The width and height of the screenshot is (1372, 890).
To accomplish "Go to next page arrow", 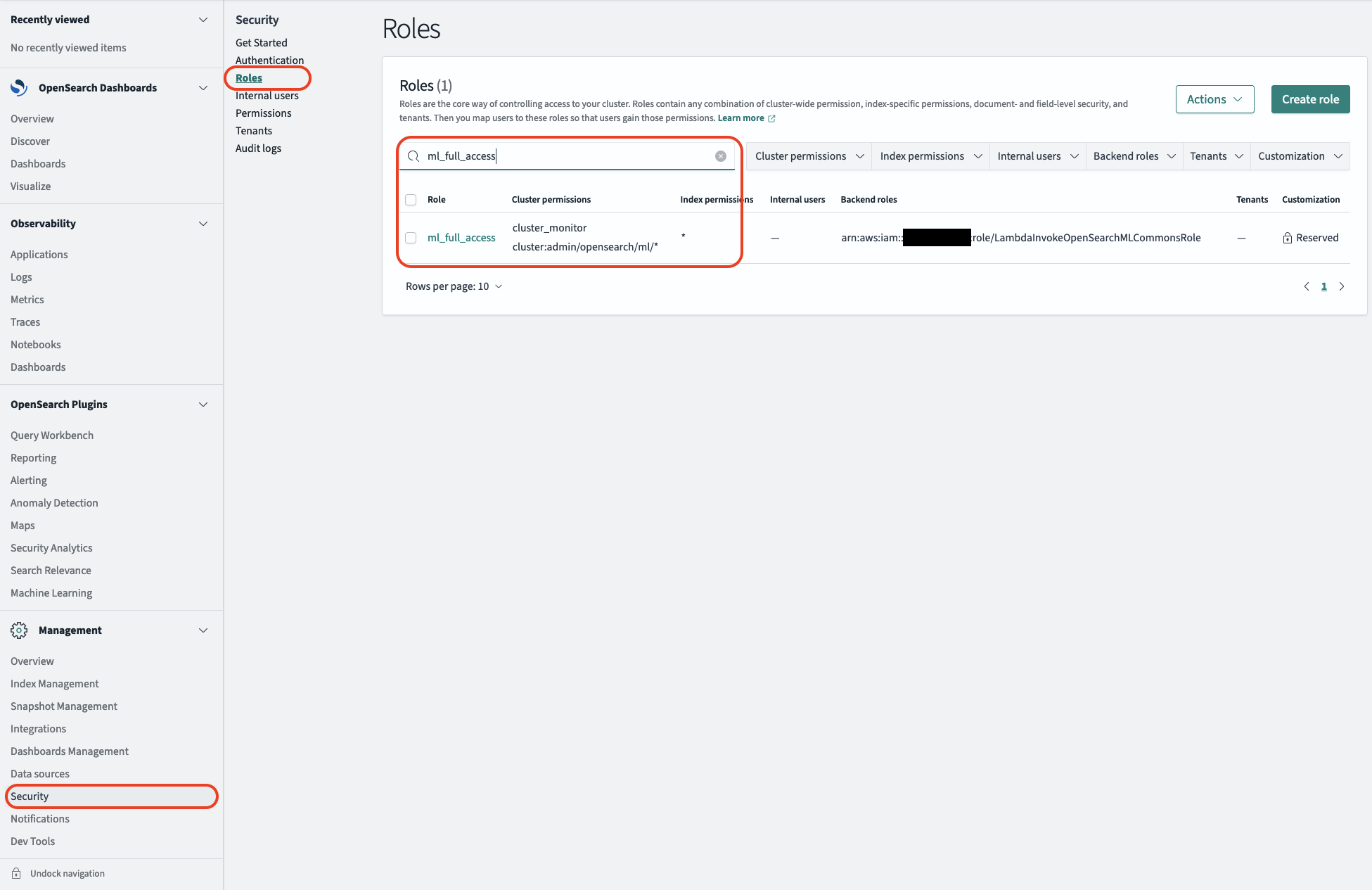I will [x=1342, y=286].
